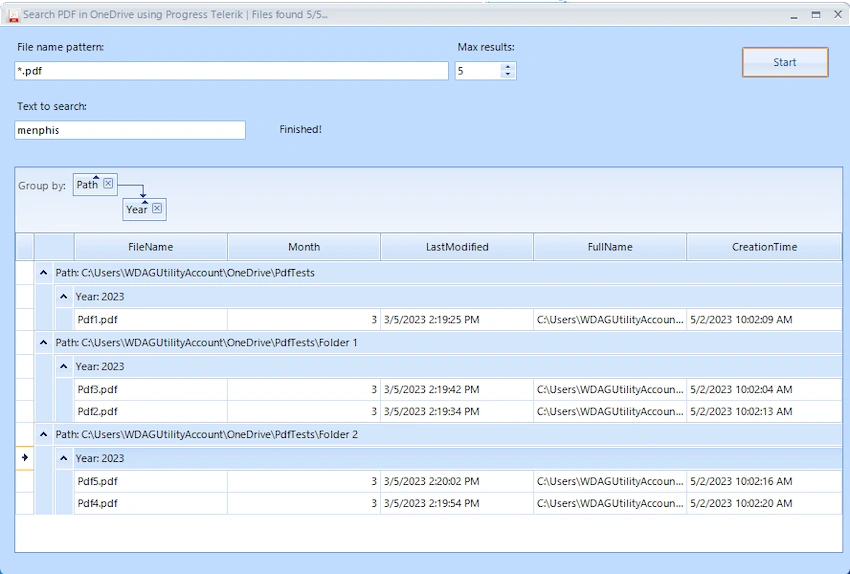Select the Pdf3.pdf file name cell
Screen dimensions: 850x574
[x=151, y=389]
